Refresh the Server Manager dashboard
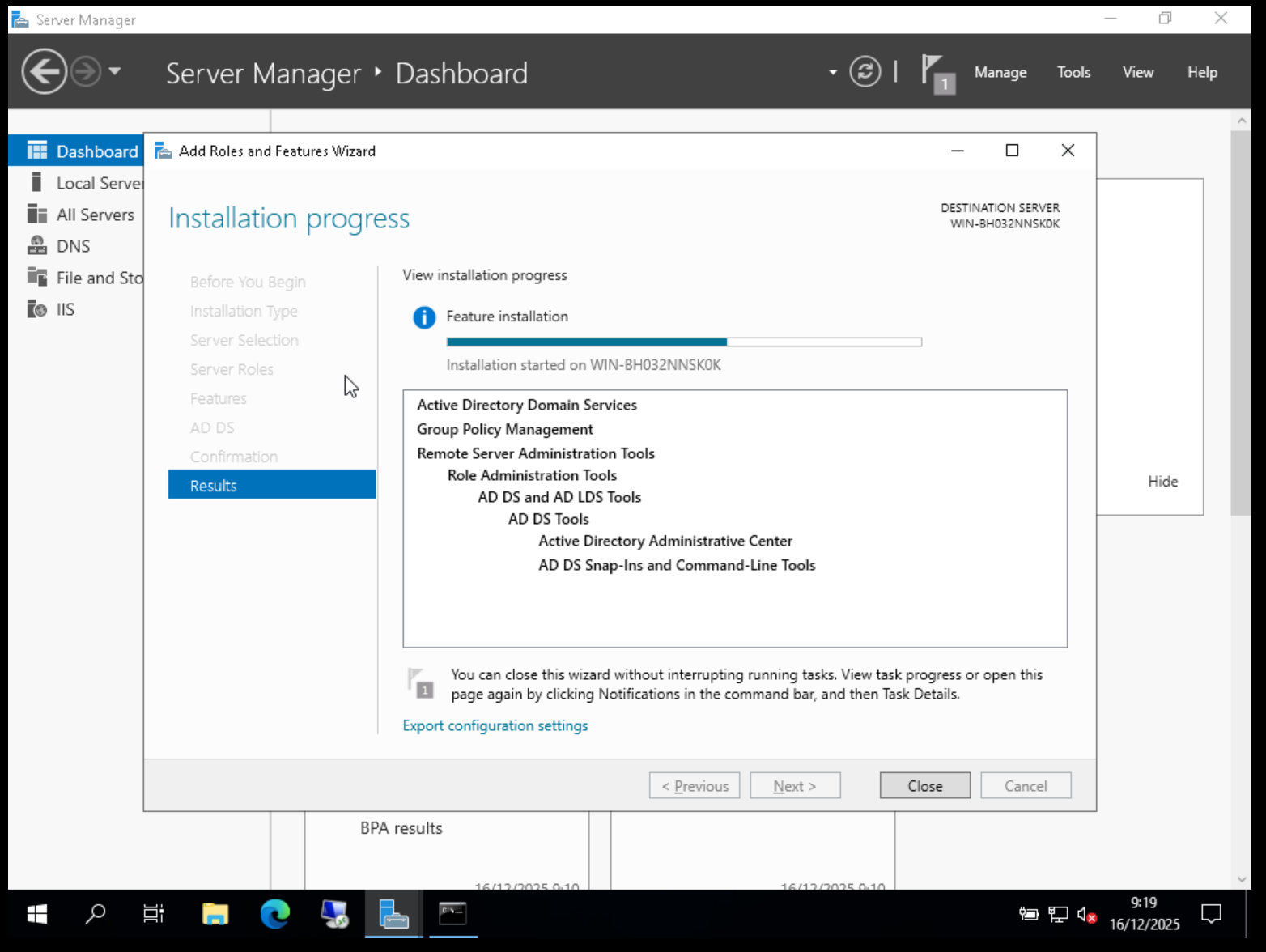The height and width of the screenshot is (952, 1266). 865,72
